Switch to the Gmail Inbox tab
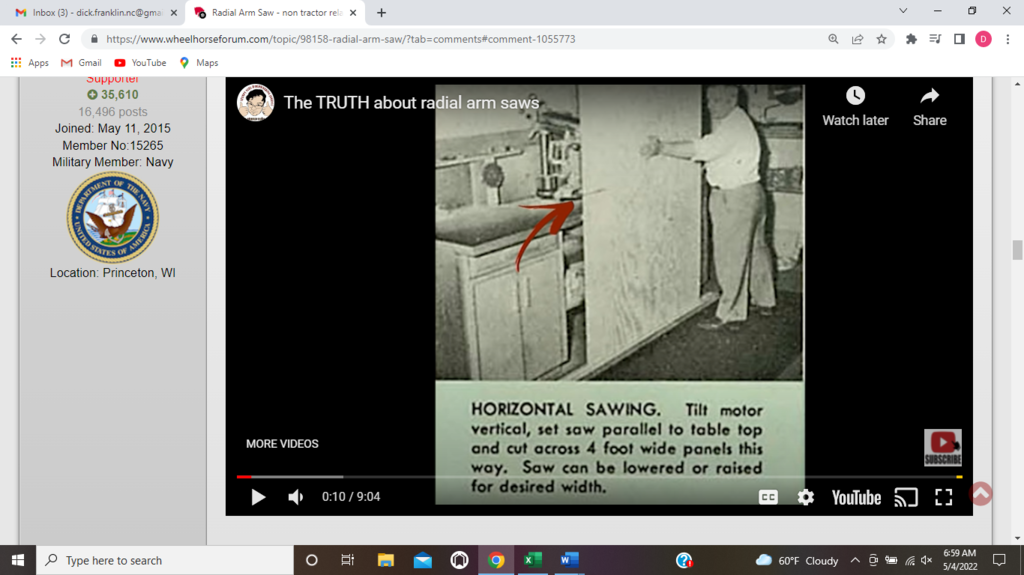1024x575 pixels. [97, 12]
